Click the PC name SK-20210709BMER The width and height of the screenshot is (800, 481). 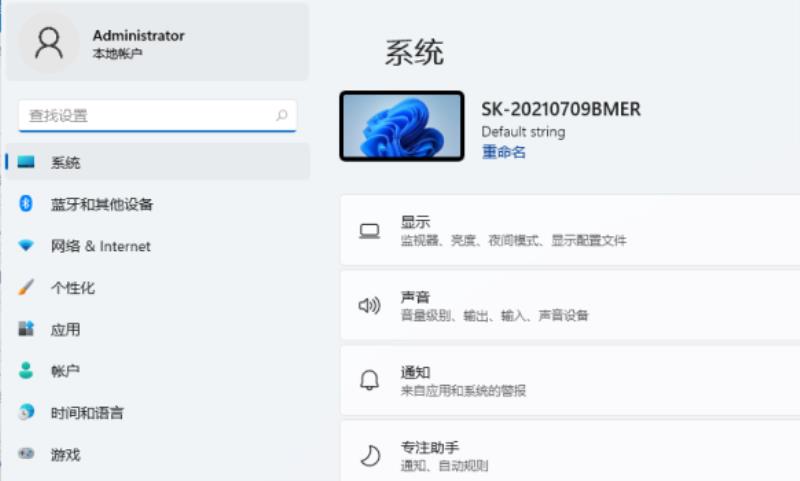click(x=561, y=109)
